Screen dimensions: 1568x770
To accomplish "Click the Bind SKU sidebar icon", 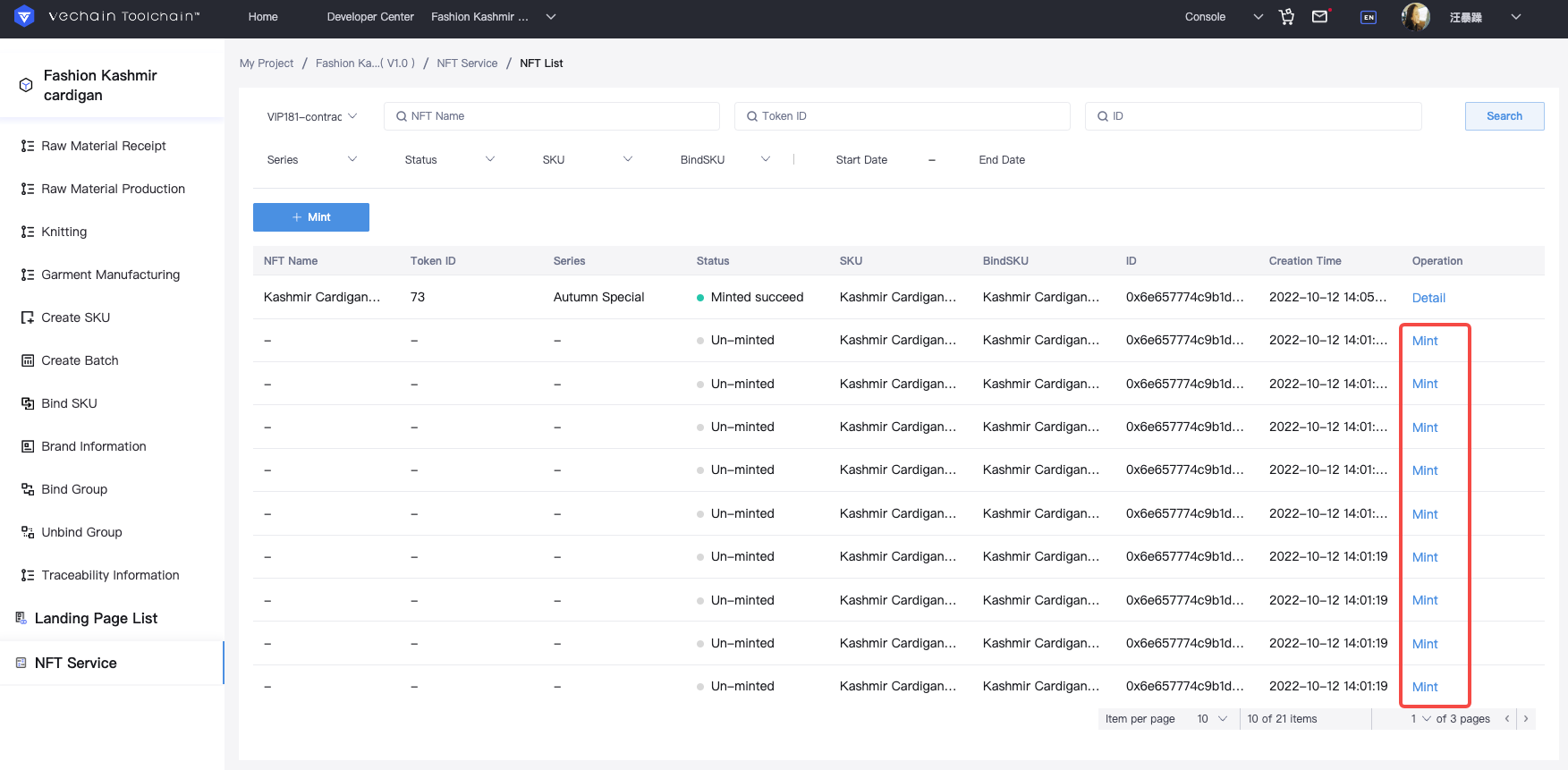I will tap(28, 403).
